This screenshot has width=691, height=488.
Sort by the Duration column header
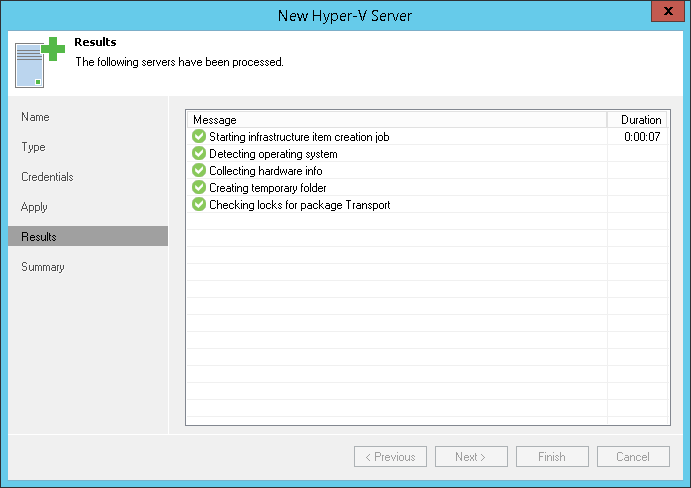pyautogui.click(x=640, y=120)
